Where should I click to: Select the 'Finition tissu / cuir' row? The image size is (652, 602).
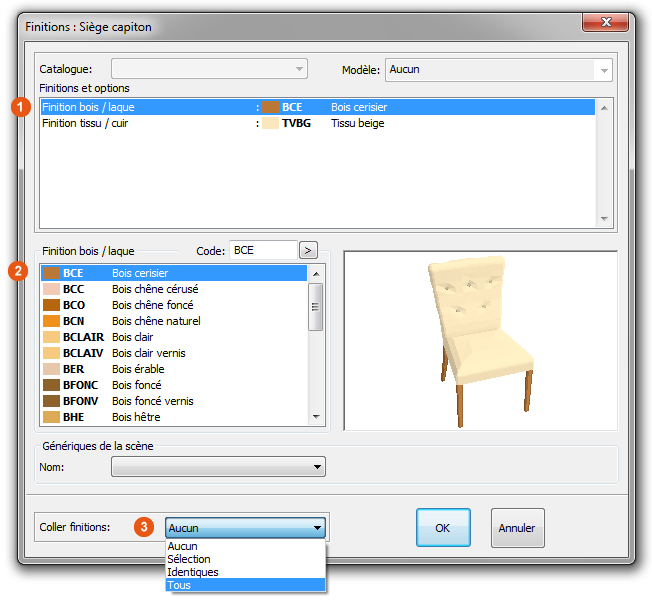tap(150, 123)
